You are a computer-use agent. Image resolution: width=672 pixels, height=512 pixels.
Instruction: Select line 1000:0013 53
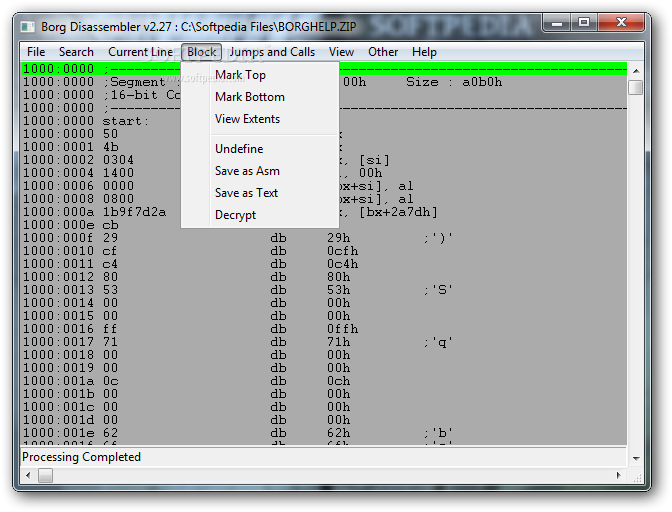[324, 290]
